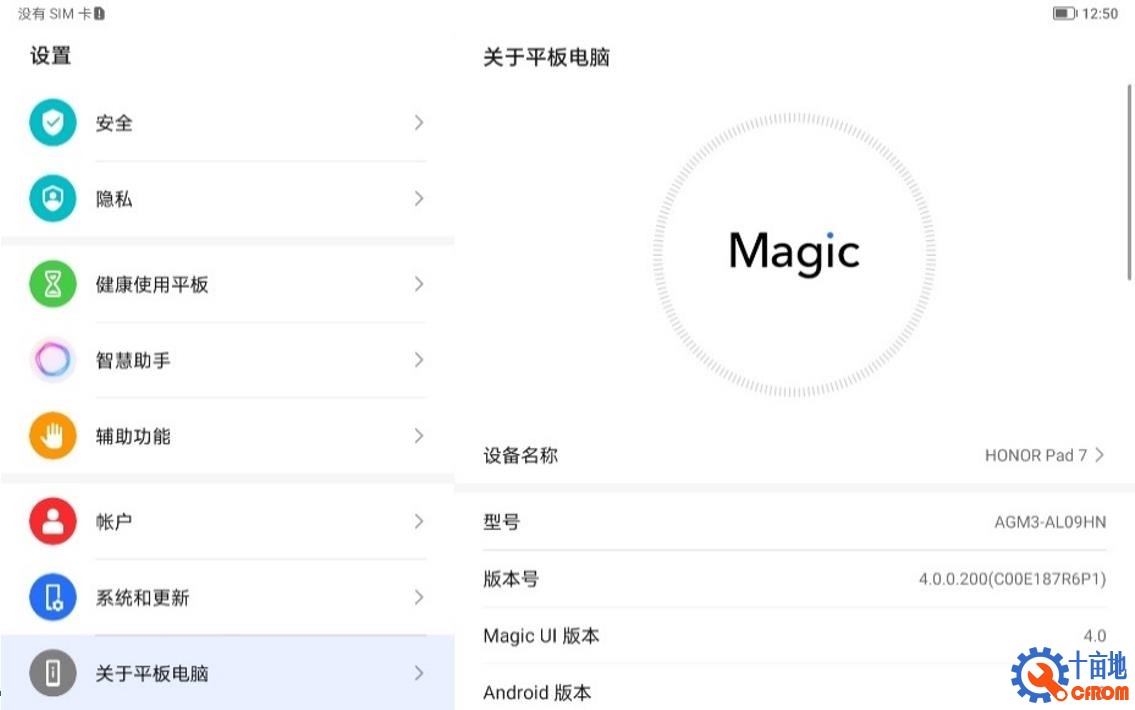Tap the Magic UI 版本 row
The image size is (1135, 710).
tap(794, 635)
